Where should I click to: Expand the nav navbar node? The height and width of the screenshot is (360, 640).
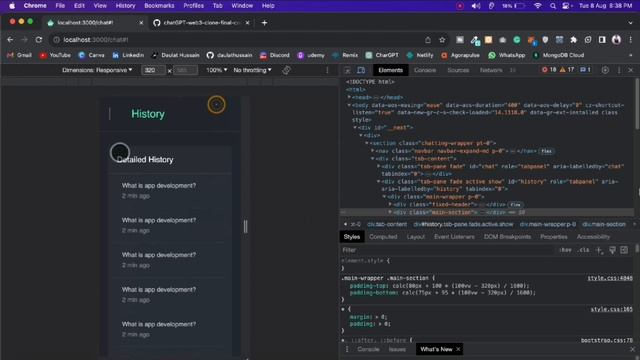pyautogui.click(x=372, y=151)
